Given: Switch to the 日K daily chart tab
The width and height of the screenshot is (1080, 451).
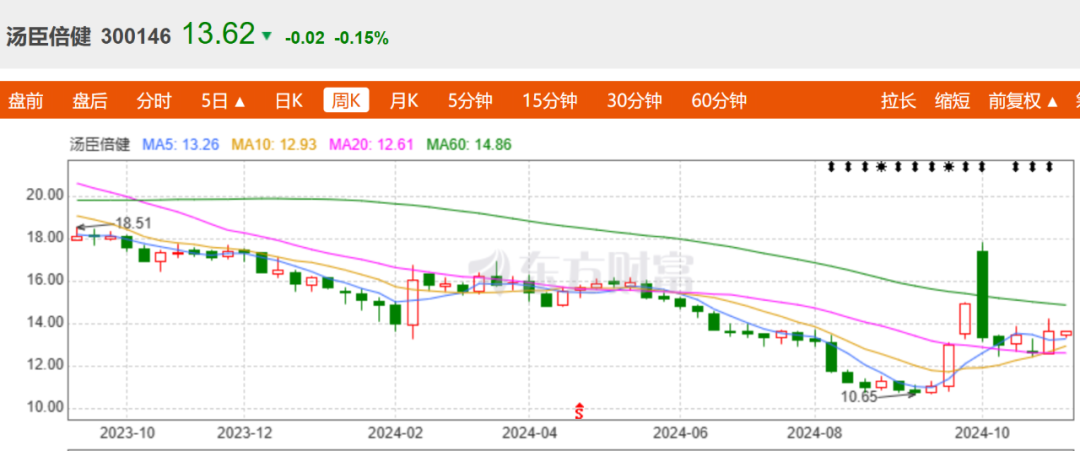Looking at the screenshot, I should 289,100.
